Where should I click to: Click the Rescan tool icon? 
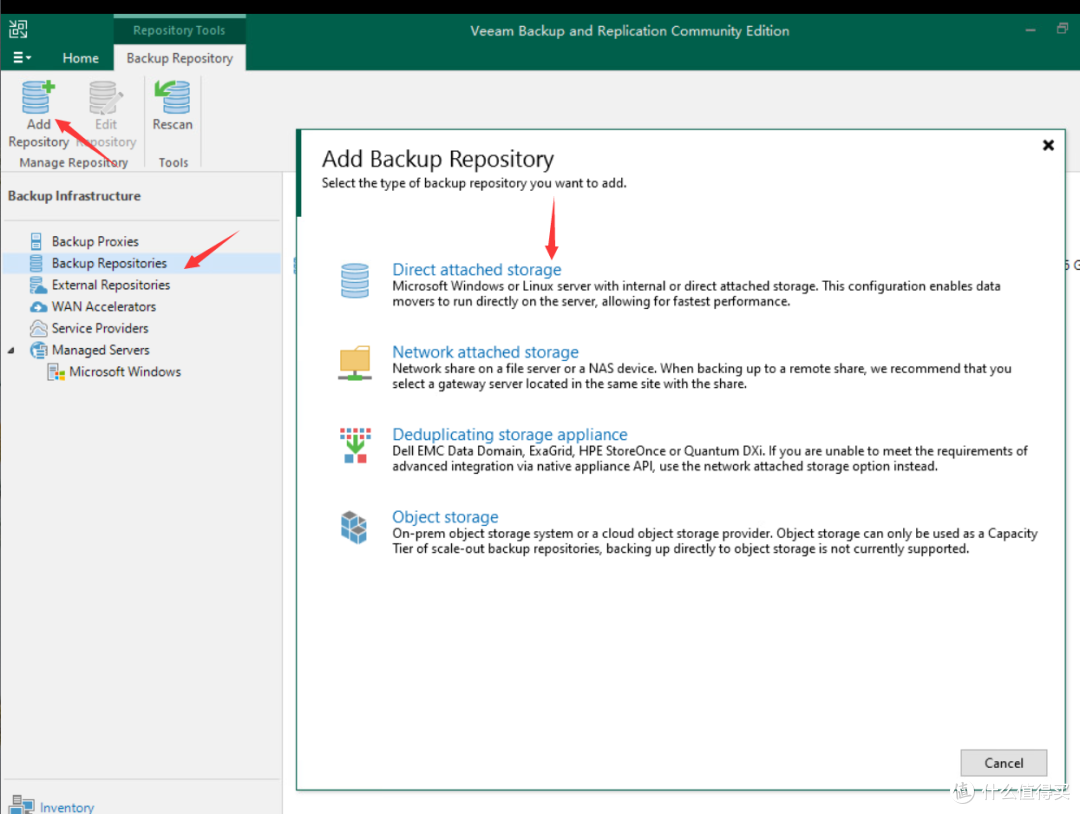172,97
